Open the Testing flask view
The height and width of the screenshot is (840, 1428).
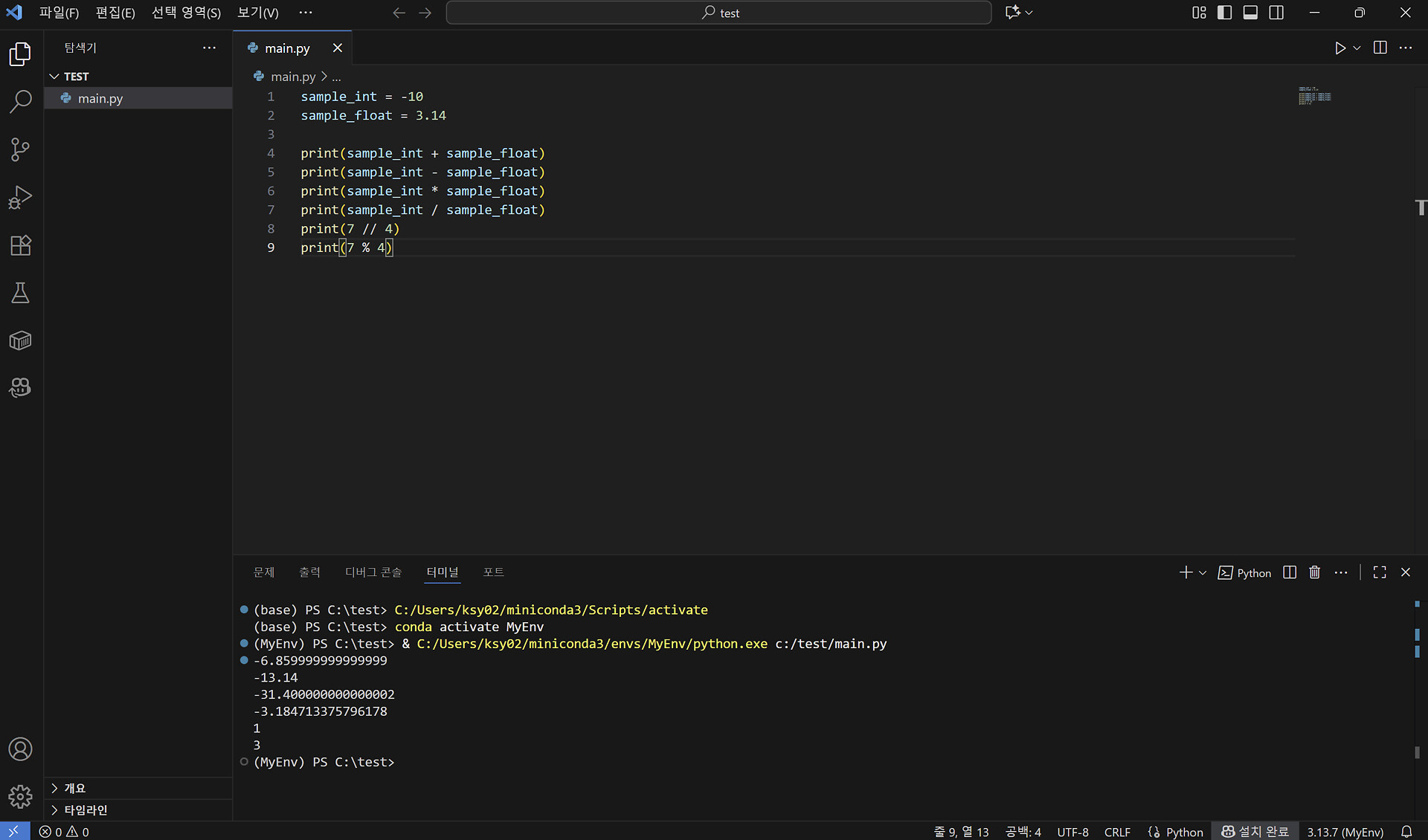point(20,293)
